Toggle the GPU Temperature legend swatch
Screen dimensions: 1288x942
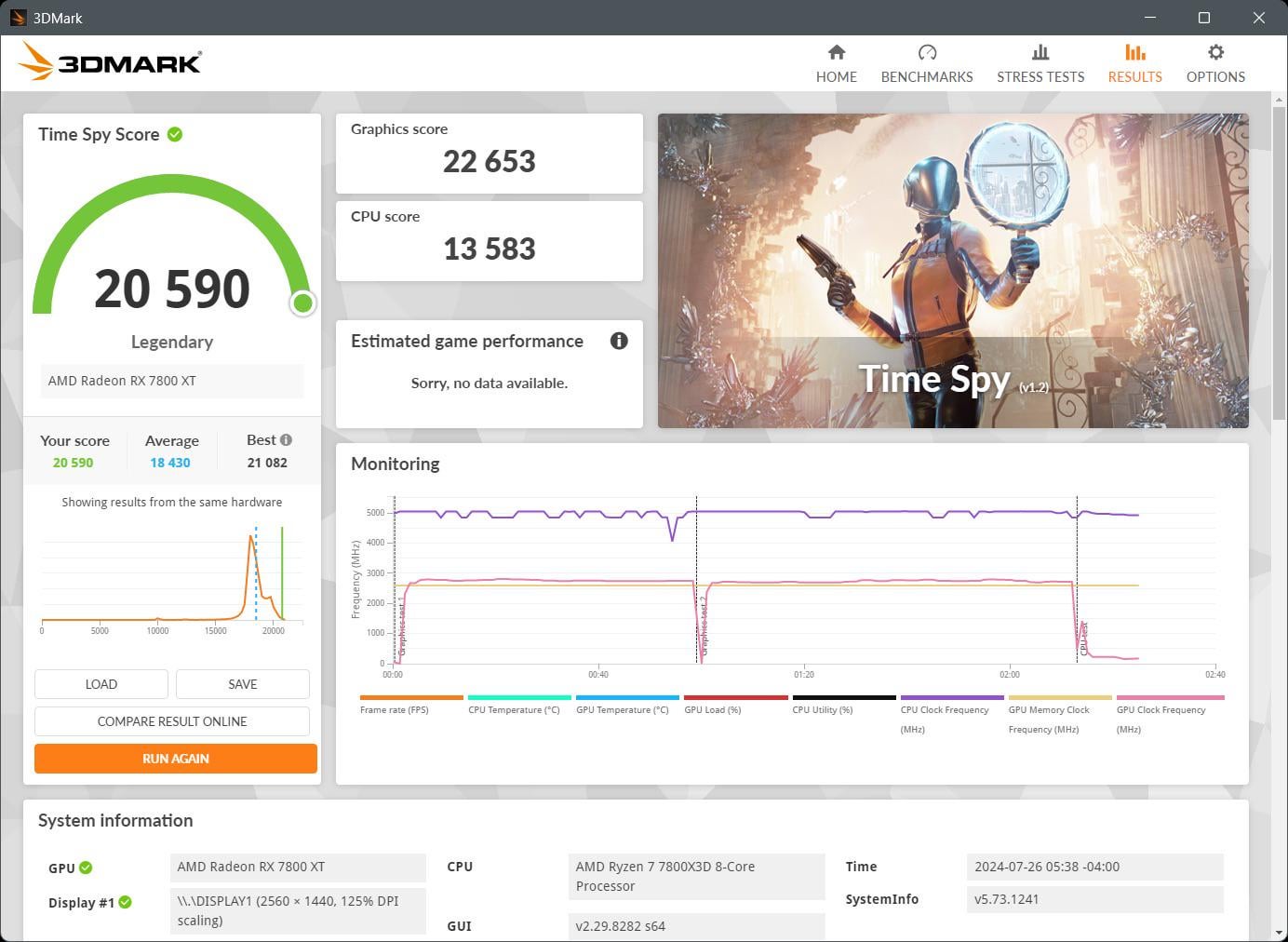pyautogui.click(x=627, y=697)
